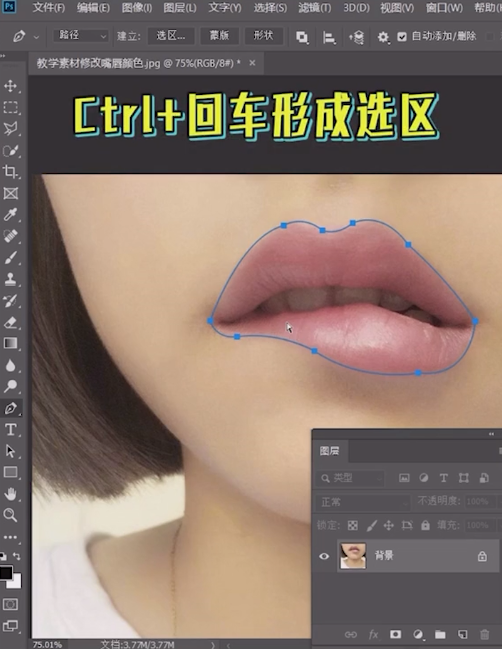
Task: Select the Blur tool
Action: pos(10,365)
